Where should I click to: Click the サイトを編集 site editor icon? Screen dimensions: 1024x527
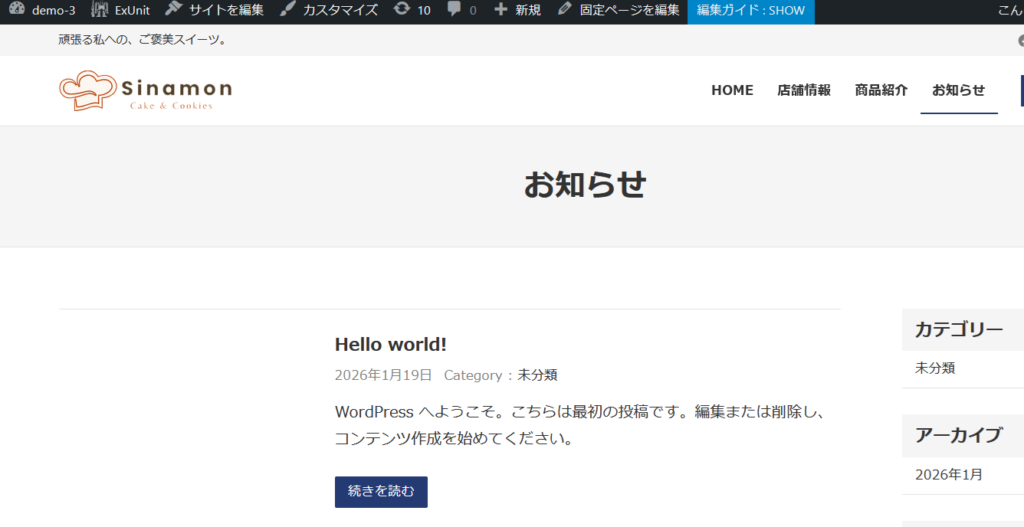pyautogui.click(x=174, y=10)
